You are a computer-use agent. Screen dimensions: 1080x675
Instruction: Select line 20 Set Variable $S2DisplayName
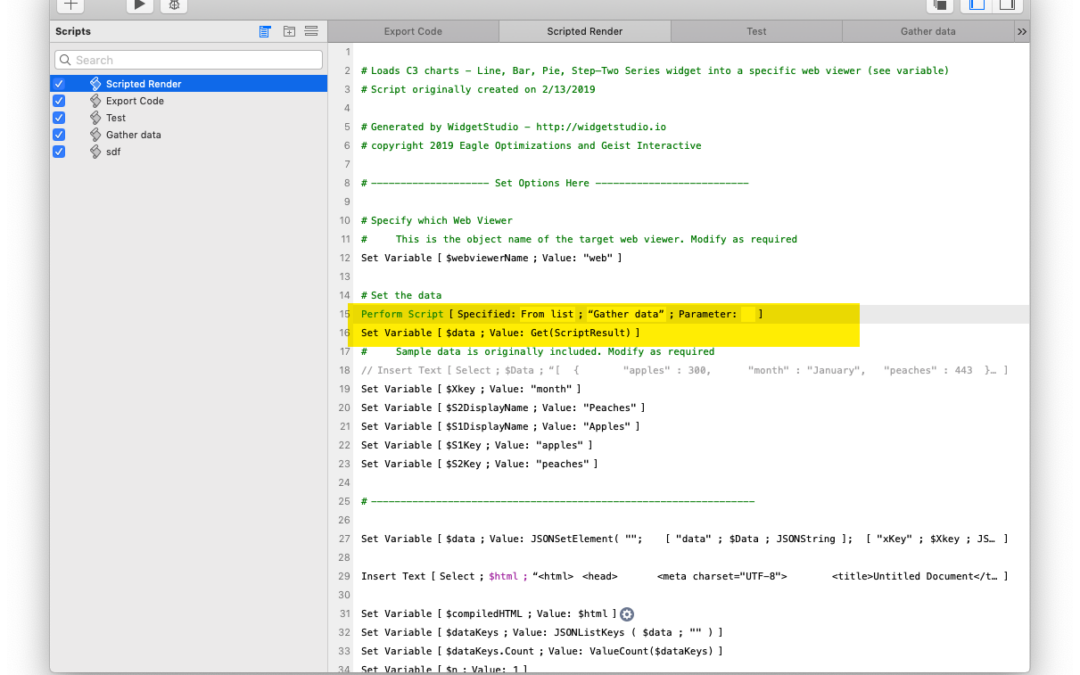click(503, 408)
